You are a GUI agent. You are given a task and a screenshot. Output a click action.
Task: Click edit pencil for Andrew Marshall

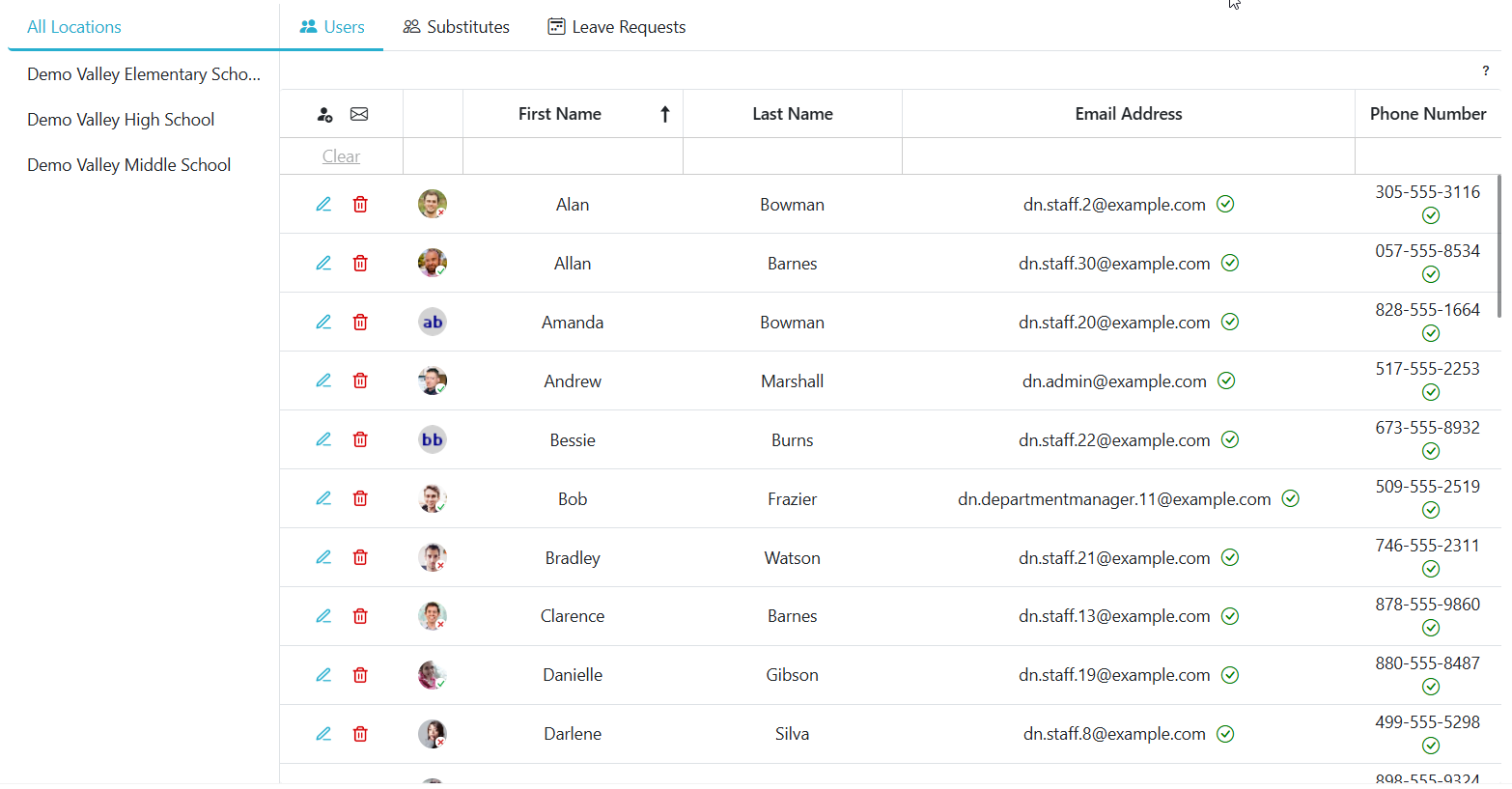tap(323, 381)
